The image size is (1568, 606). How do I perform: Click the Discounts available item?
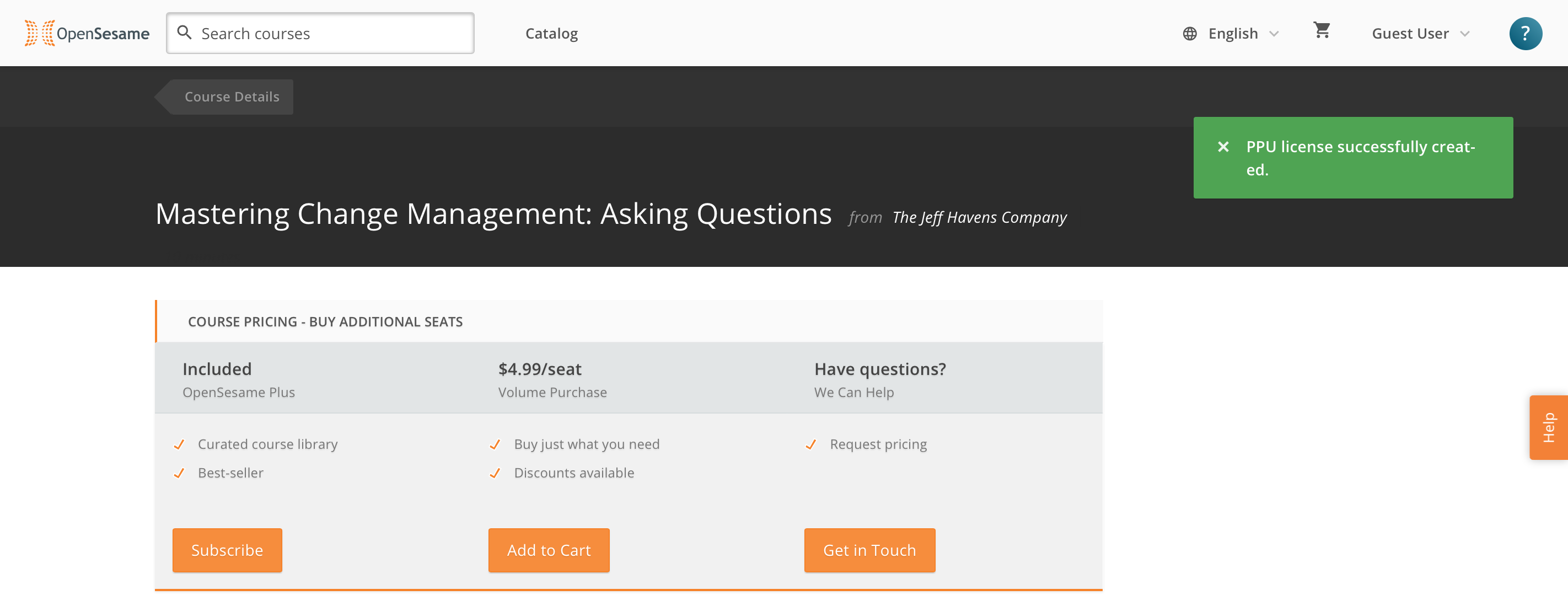click(574, 473)
